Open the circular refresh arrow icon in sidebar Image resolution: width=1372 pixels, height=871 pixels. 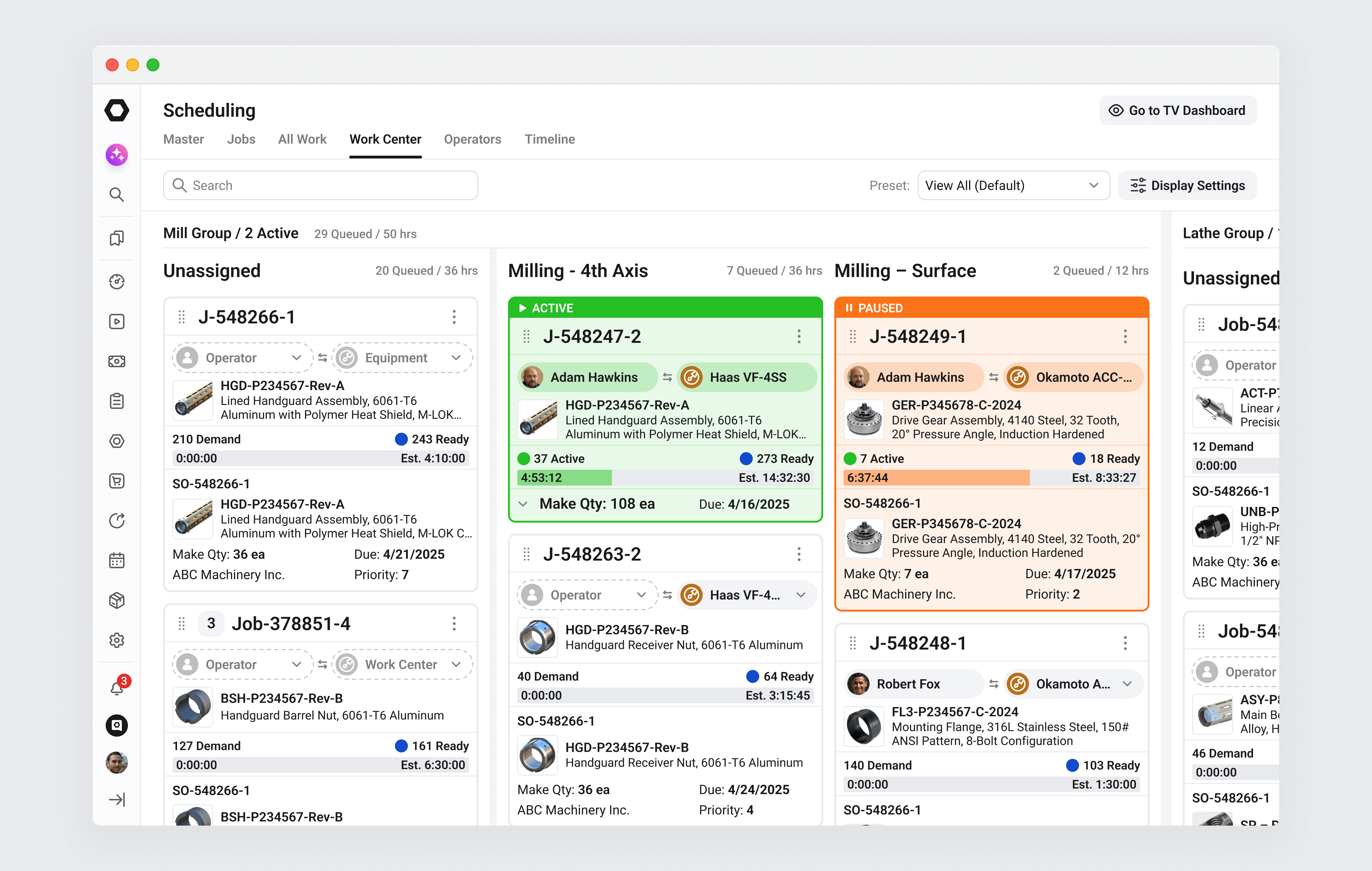point(117,521)
